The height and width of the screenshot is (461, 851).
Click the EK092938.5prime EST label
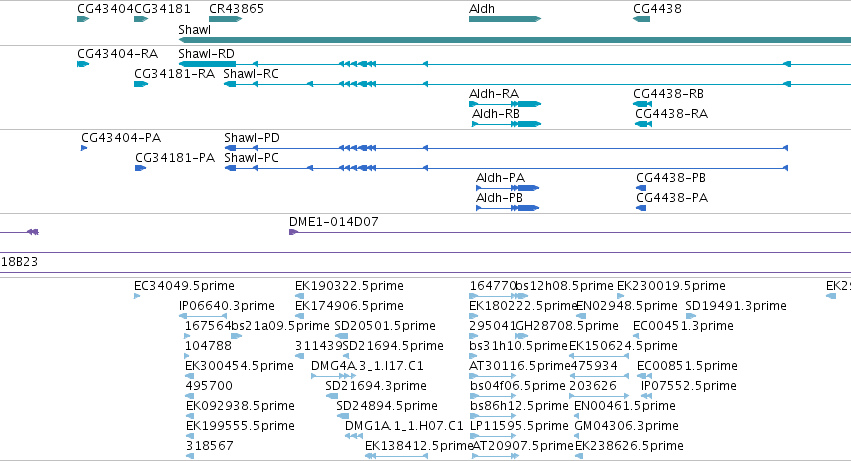(240, 407)
